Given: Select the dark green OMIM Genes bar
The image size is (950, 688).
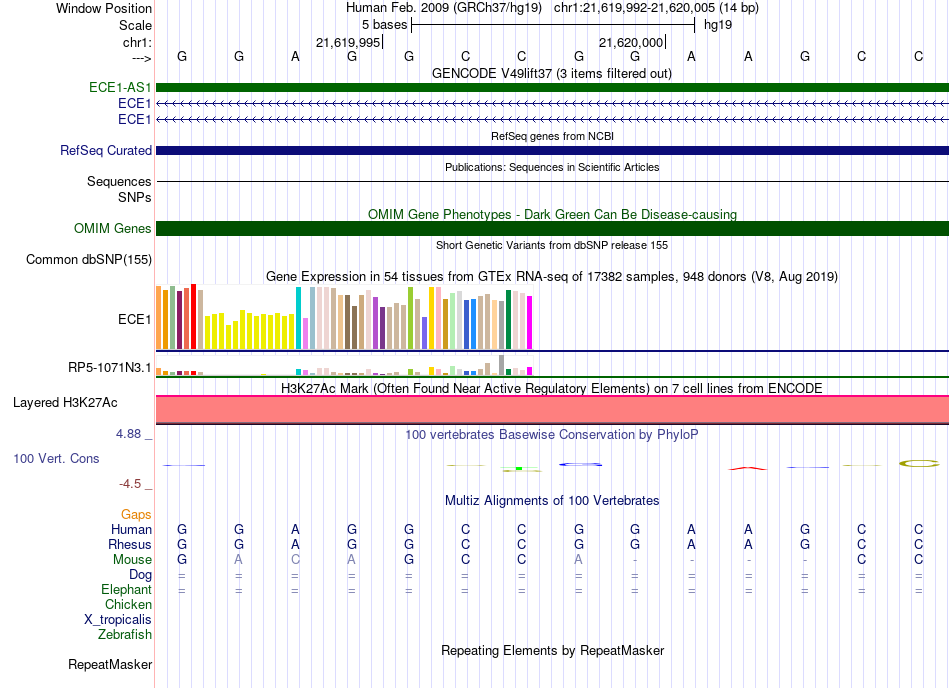Looking at the screenshot, I should 552,228.
